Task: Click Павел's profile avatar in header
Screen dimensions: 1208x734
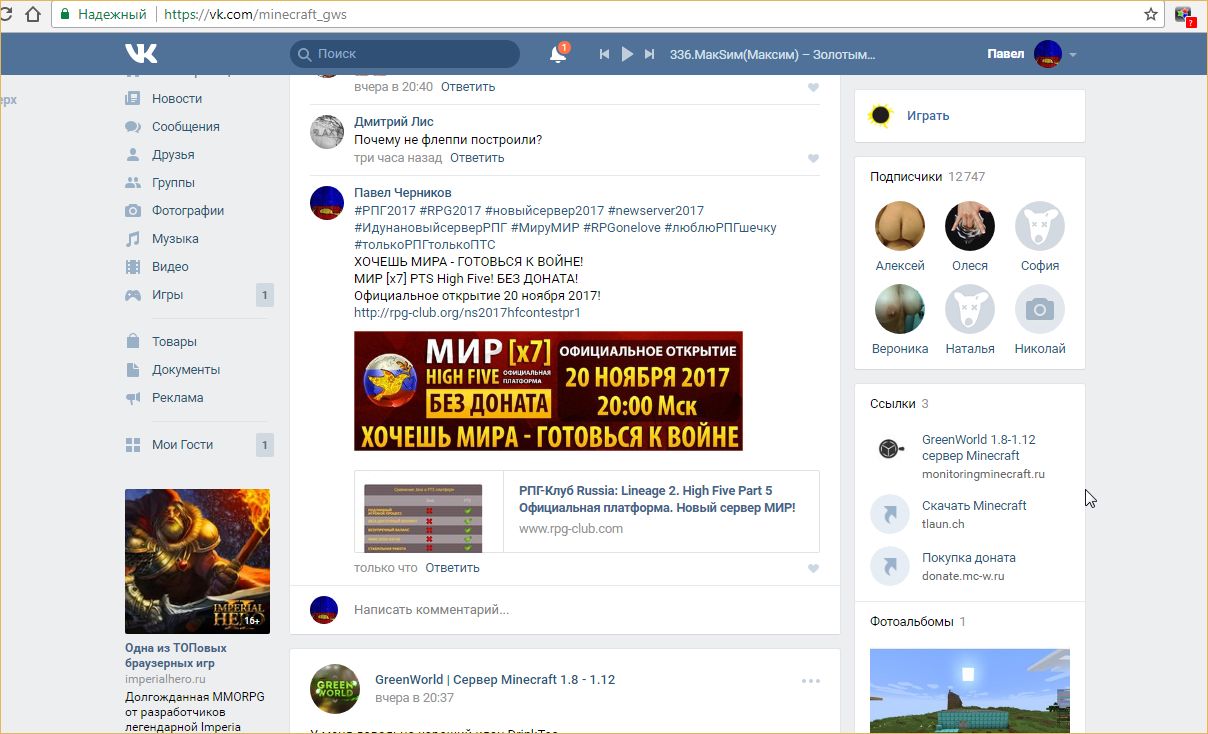Action: click(1047, 54)
